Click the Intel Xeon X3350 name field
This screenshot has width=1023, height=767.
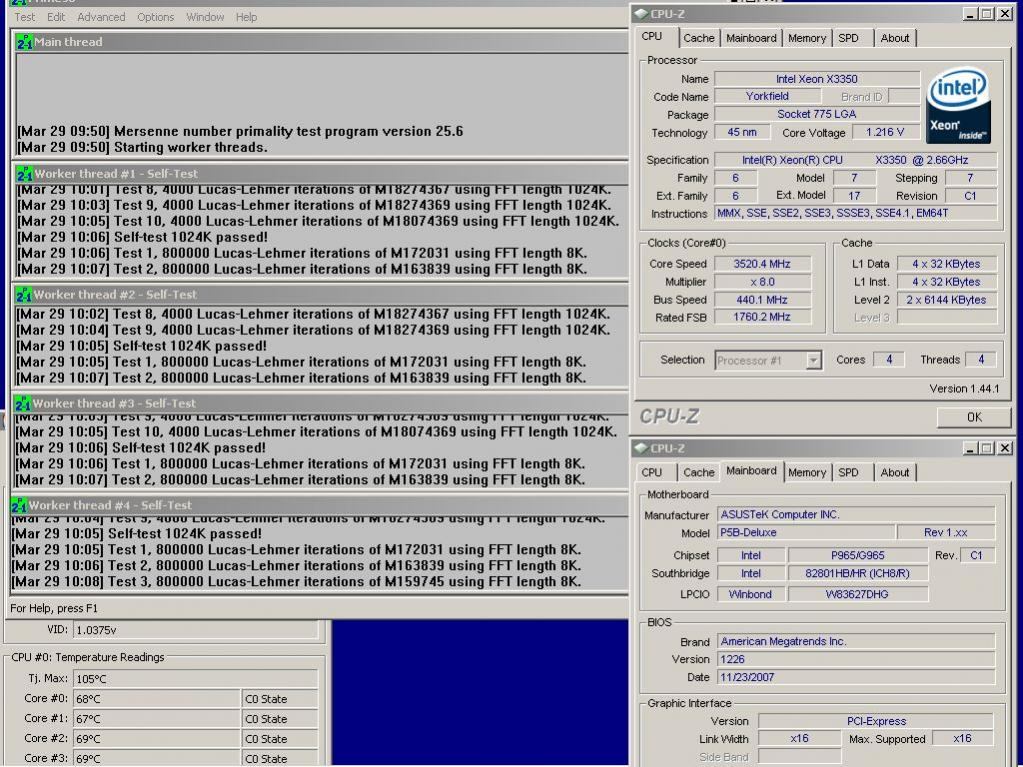coord(817,79)
